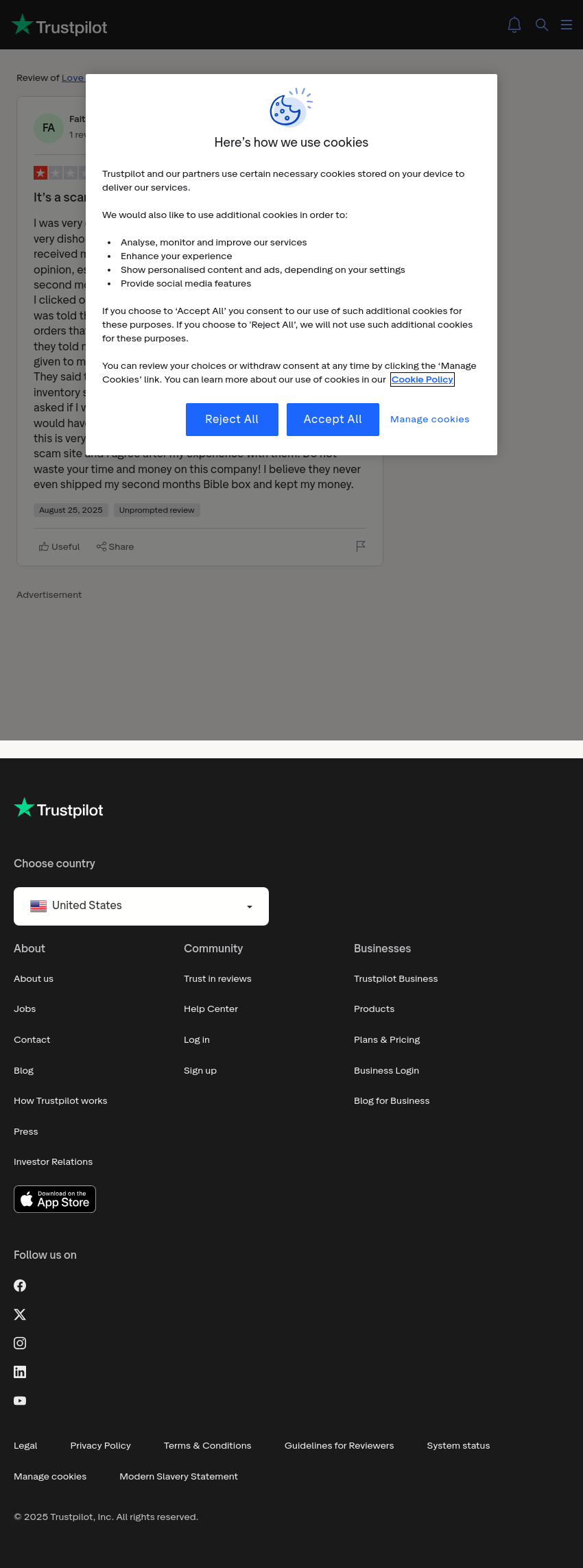Flag the review with the flag icon
This screenshot has height=1568, width=583.
(x=361, y=546)
